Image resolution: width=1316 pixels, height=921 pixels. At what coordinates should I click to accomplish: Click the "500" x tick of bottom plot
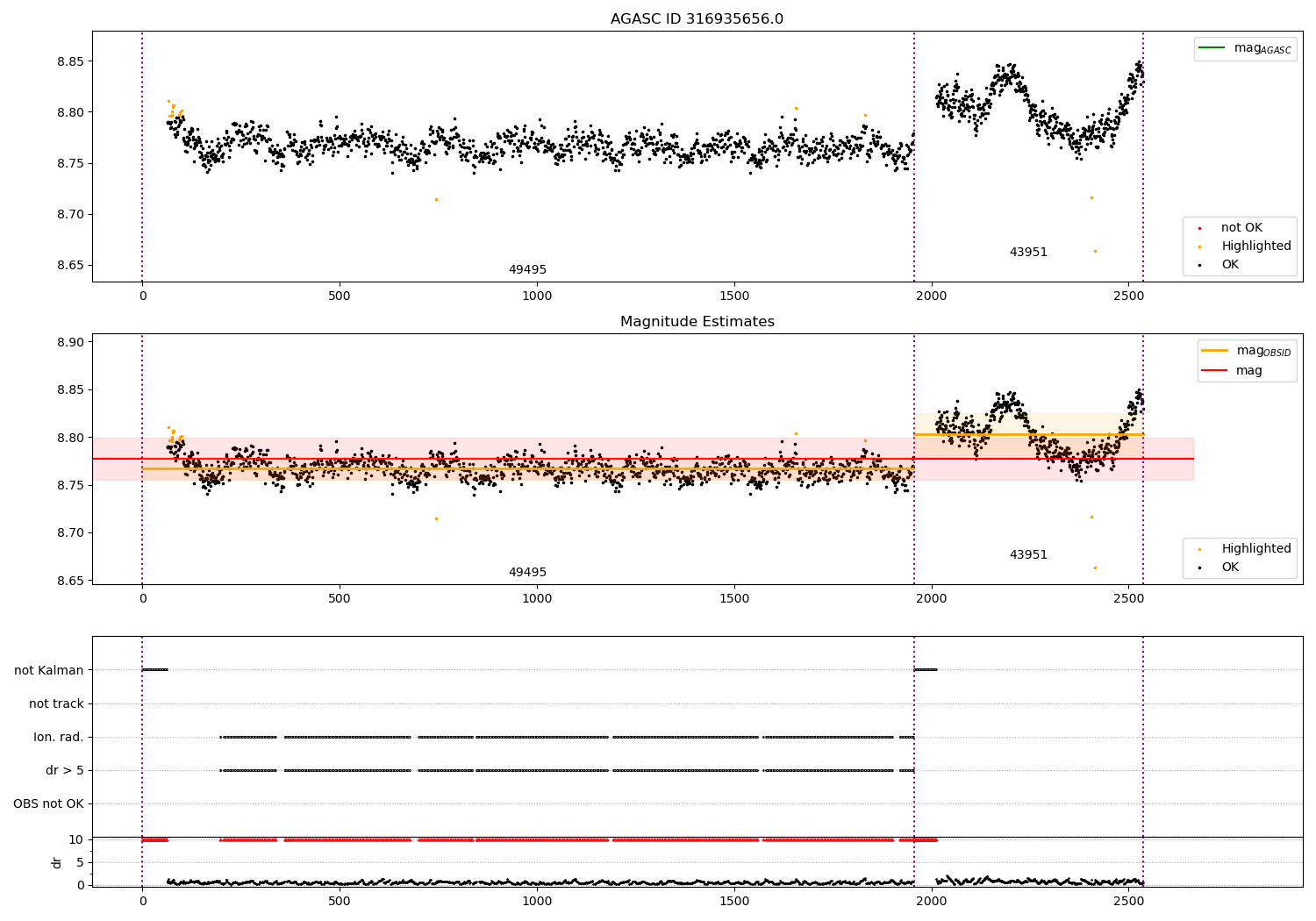pos(340,901)
